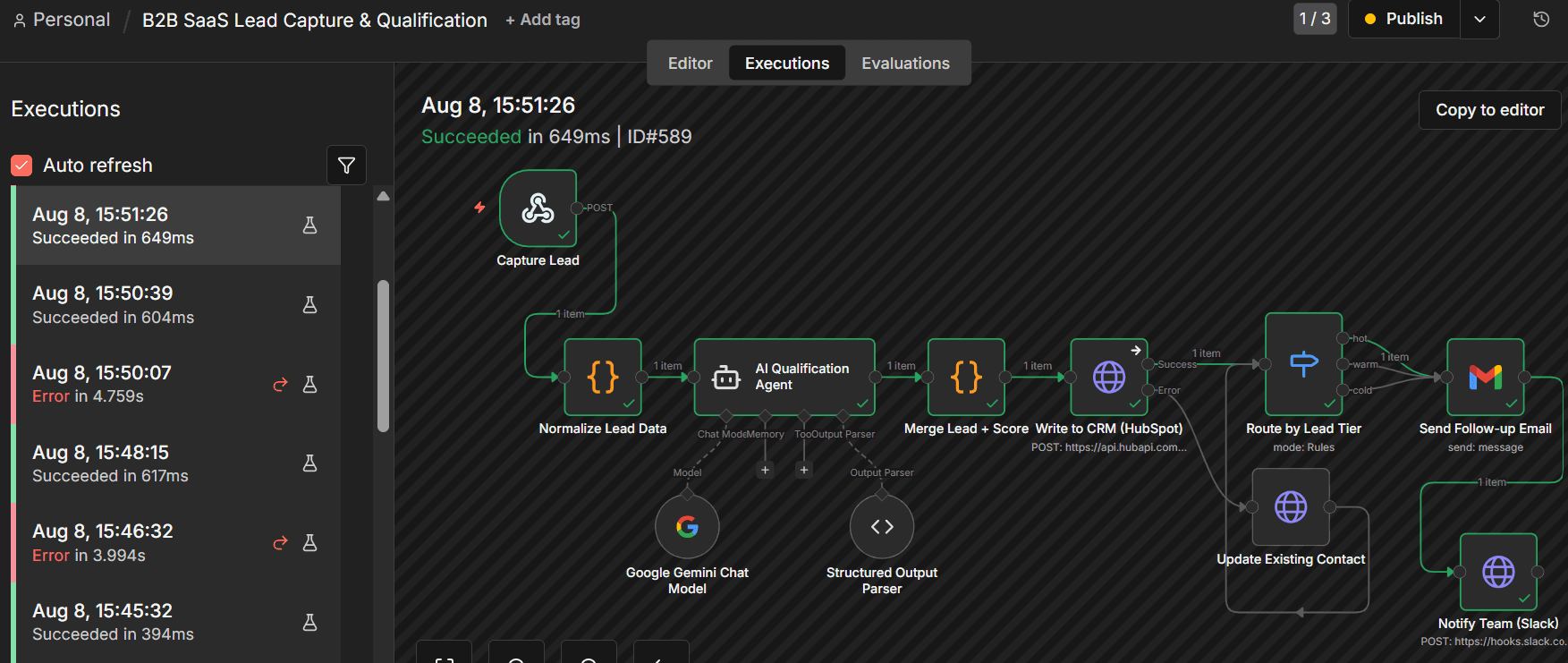Image resolution: width=1568 pixels, height=663 pixels.
Task: Click flask icon for 15:50:07 execution
Action: tap(310, 384)
